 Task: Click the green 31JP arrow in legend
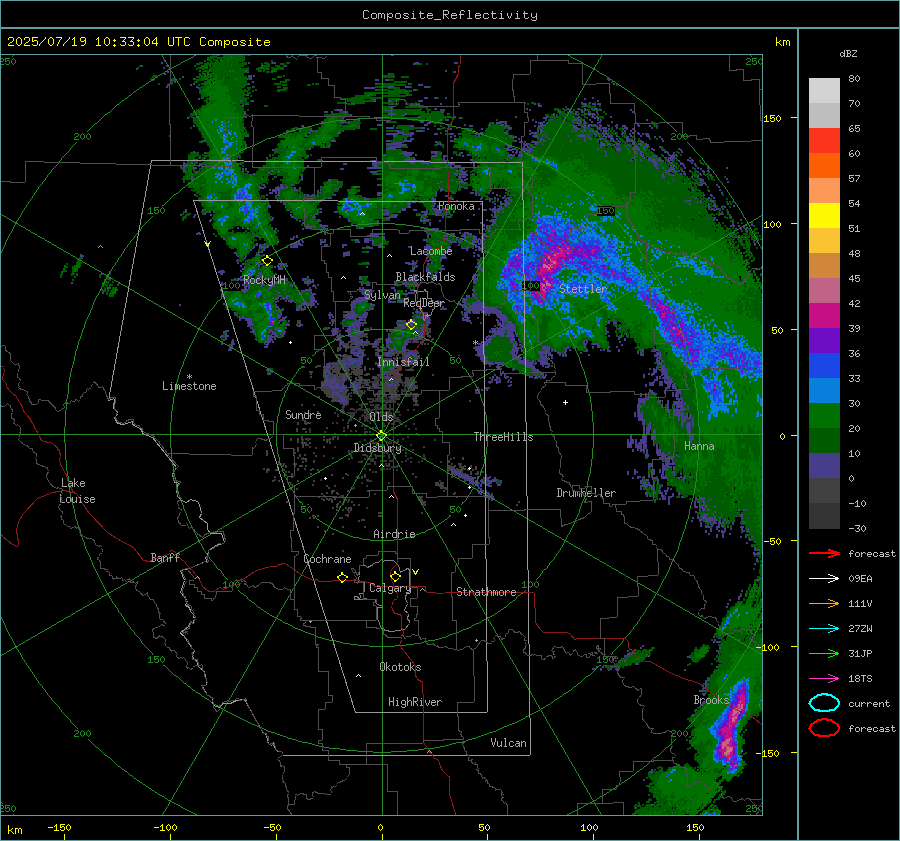[824, 653]
